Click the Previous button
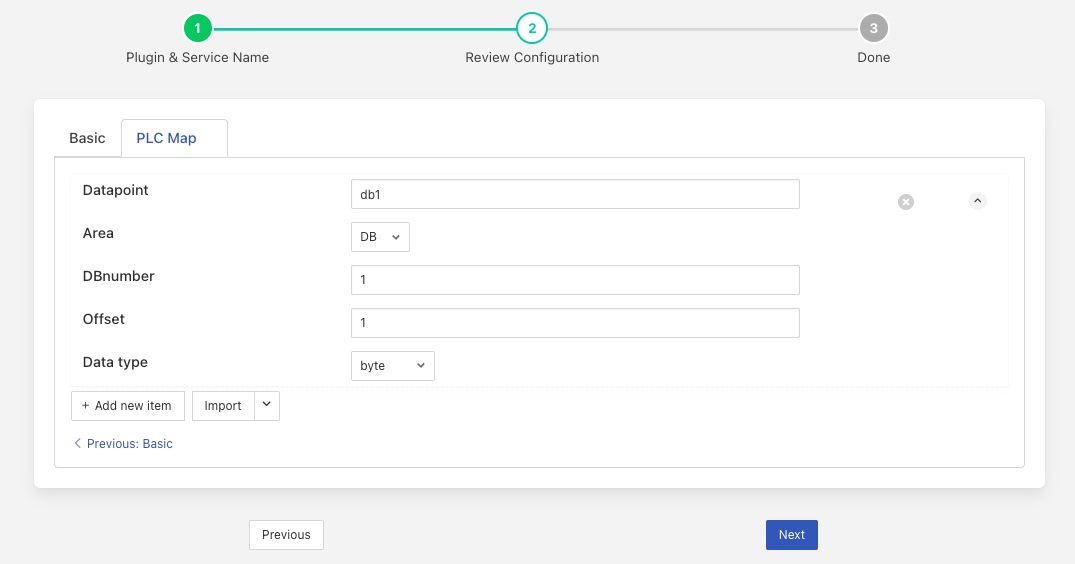1075x564 pixels. coord(286,535)
